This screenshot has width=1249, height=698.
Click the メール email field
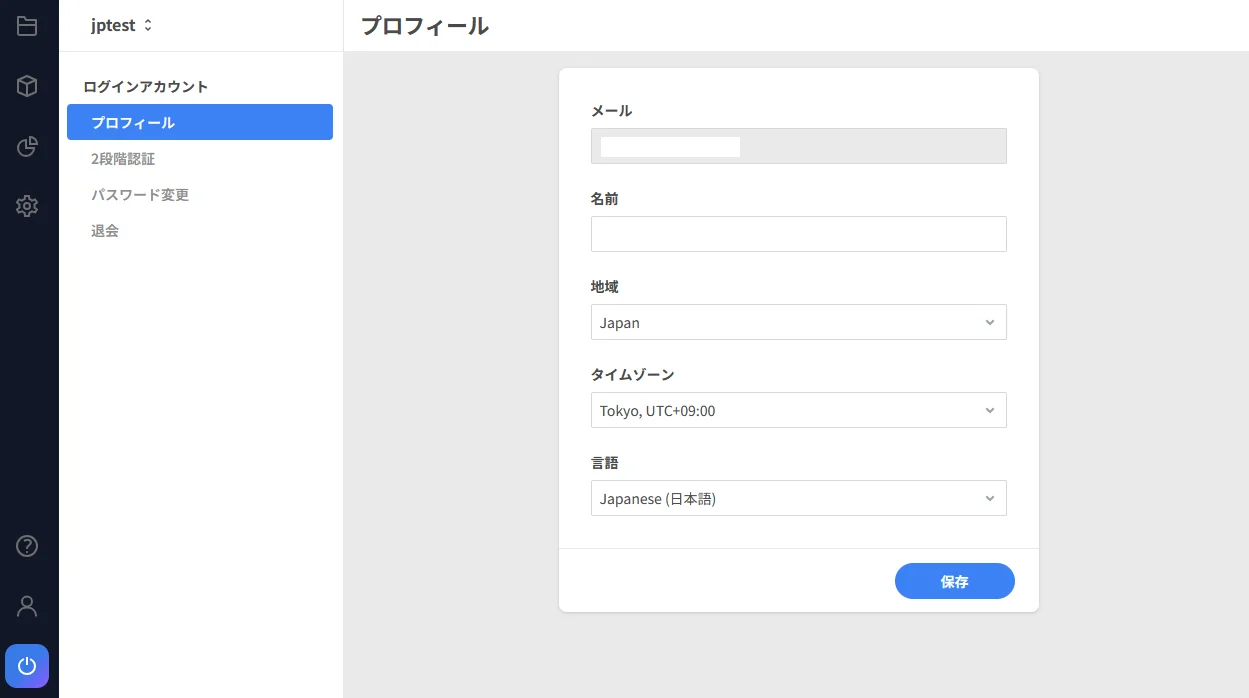(x=799, y=146)
